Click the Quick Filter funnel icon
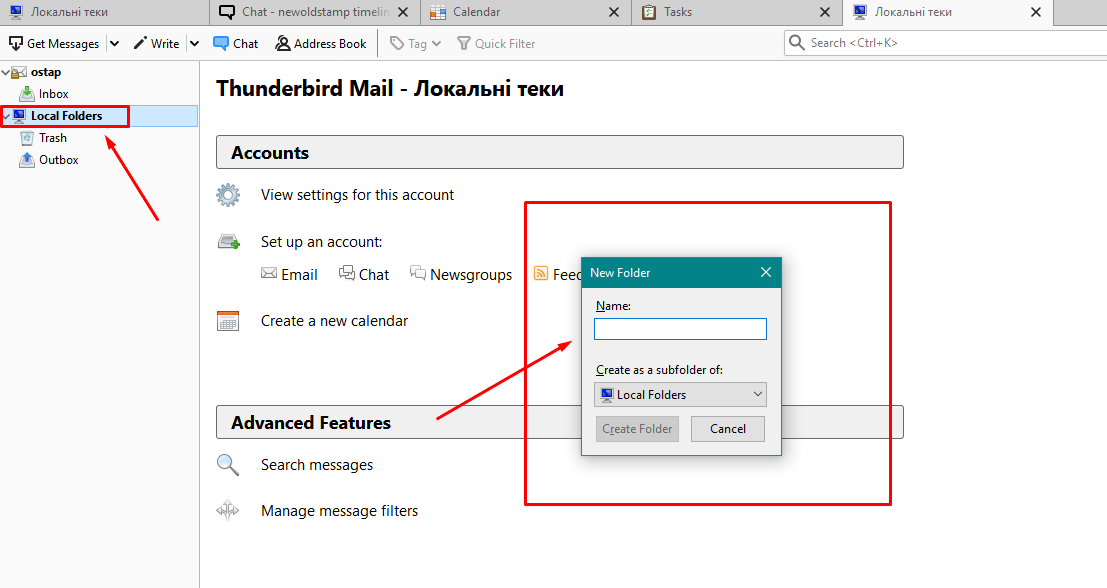 point(464,44)
